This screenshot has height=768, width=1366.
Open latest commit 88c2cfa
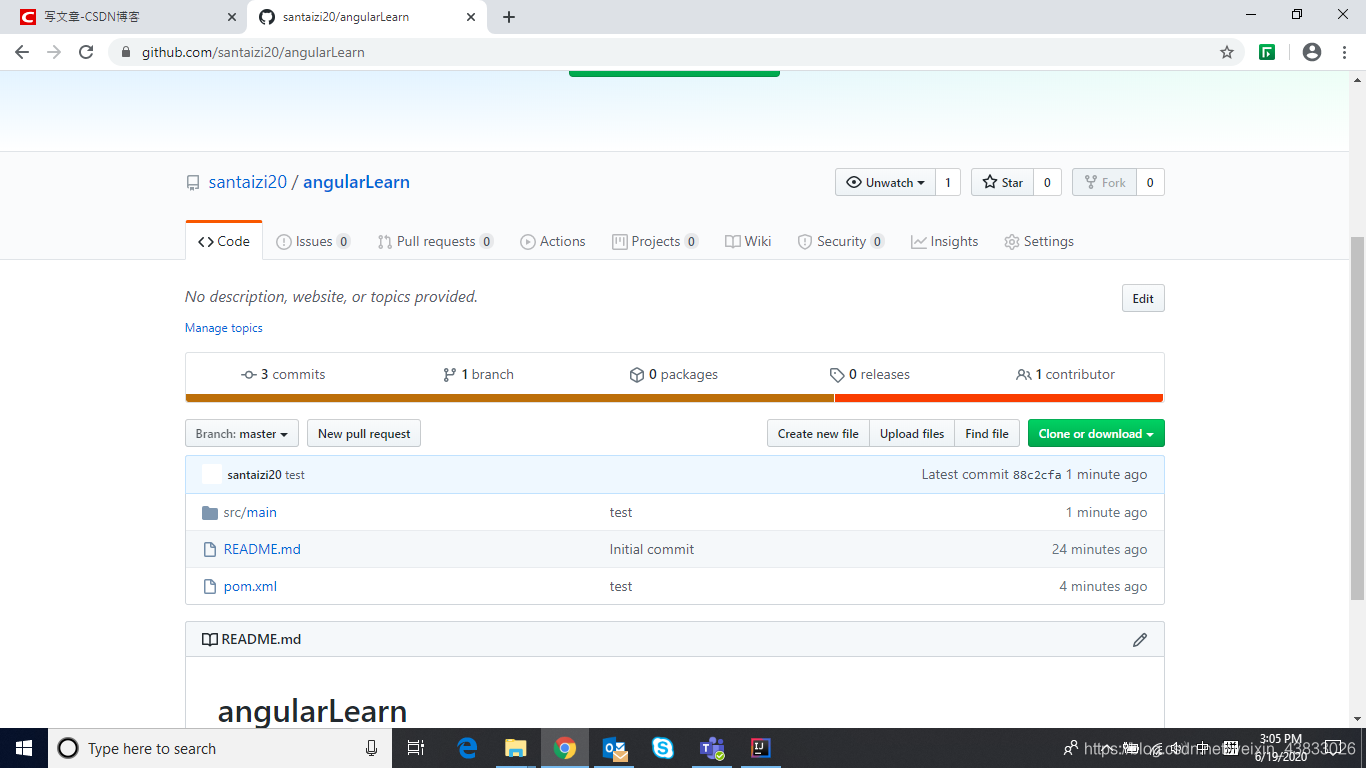pyautogui.click(x=1037, y=475)
